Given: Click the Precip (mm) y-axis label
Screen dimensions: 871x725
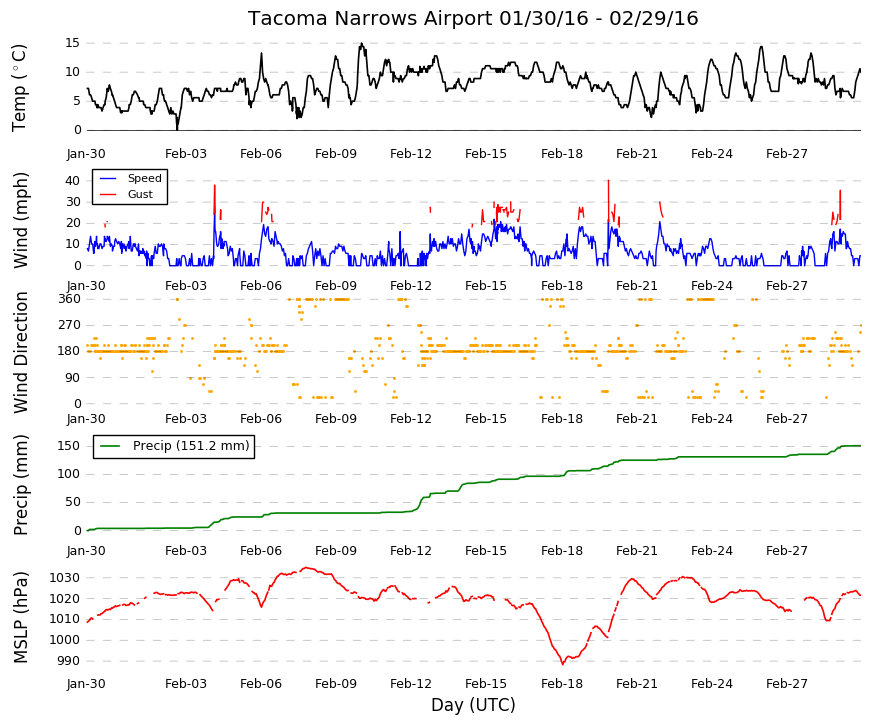Looking at the screenshot, I should click(x=21, y=485).
